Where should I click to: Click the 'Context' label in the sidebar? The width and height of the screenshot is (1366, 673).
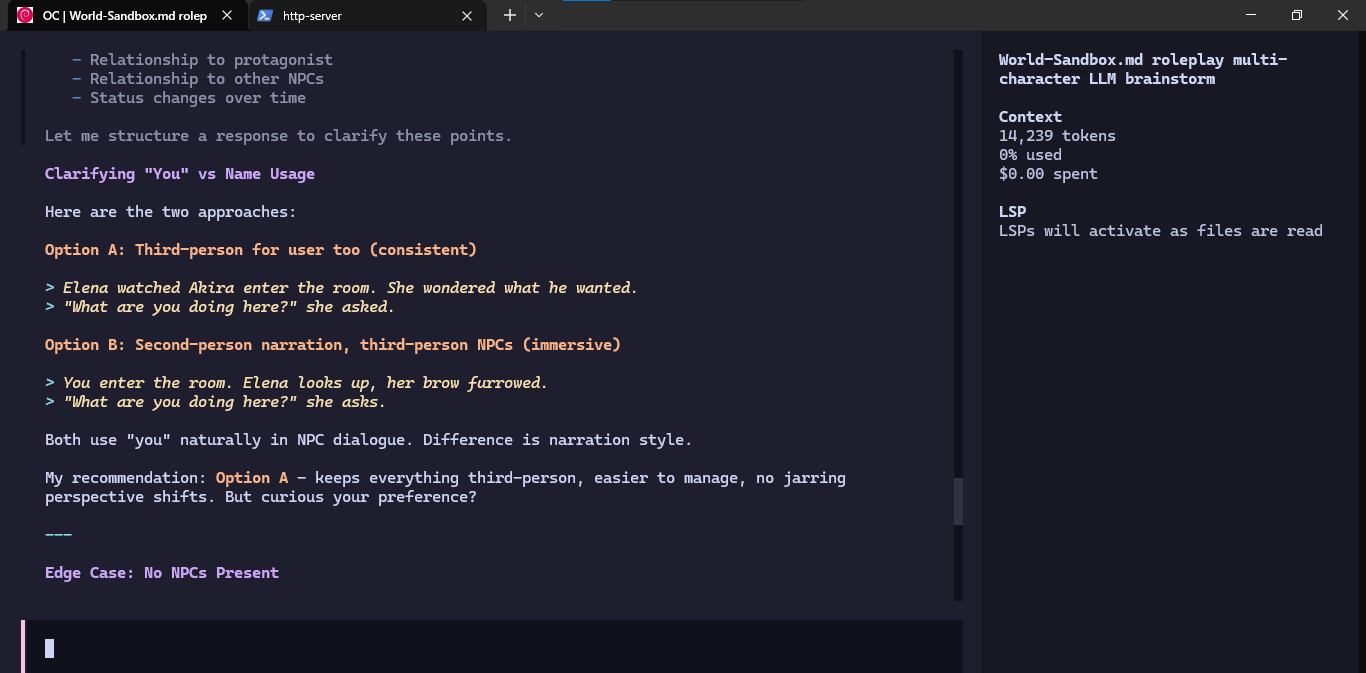coord(1030,117)
